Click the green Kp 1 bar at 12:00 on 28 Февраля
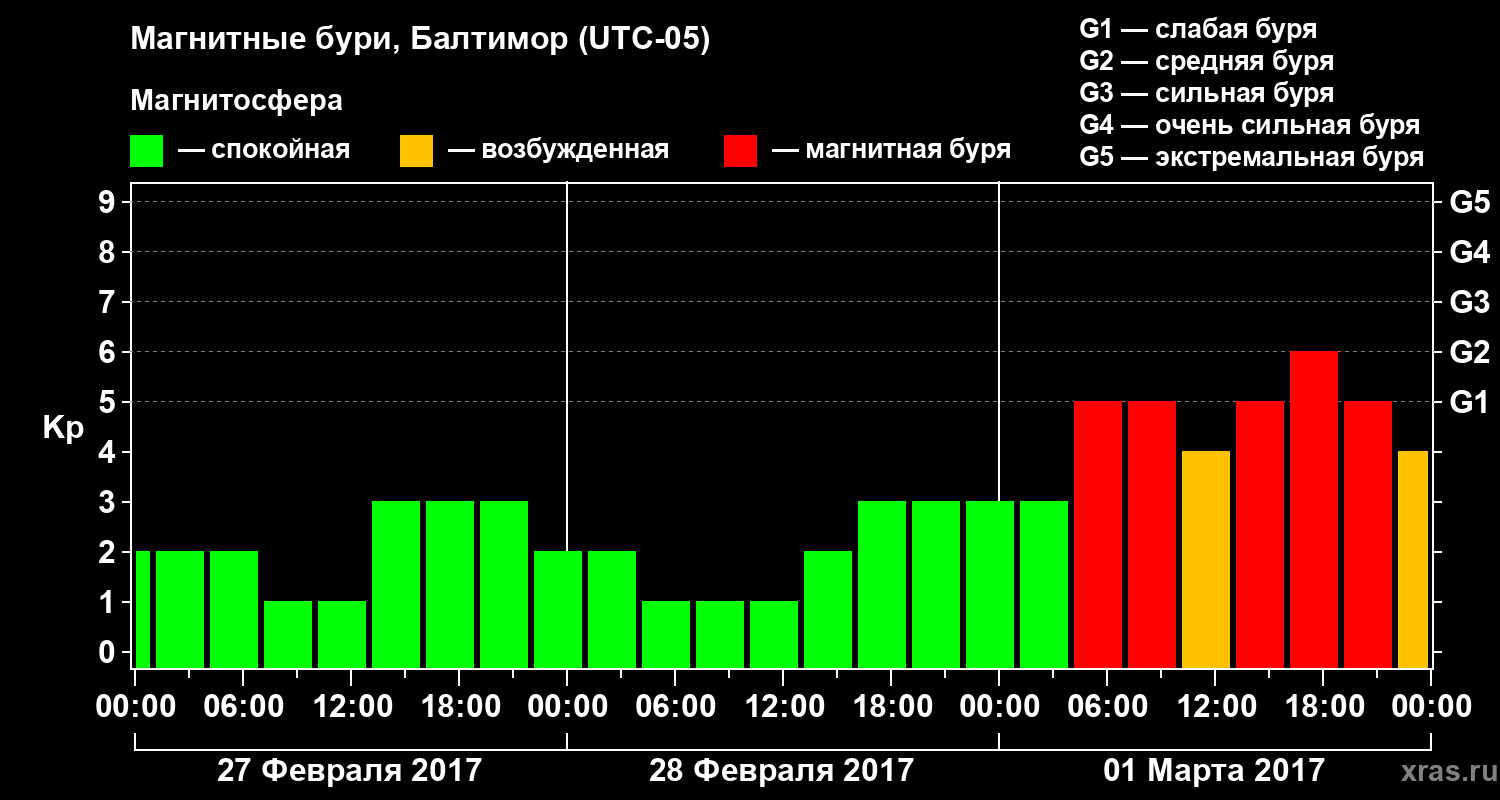The height and width of the screenshot is (800, 1500). pyautogui.click(x=774, y=635)
